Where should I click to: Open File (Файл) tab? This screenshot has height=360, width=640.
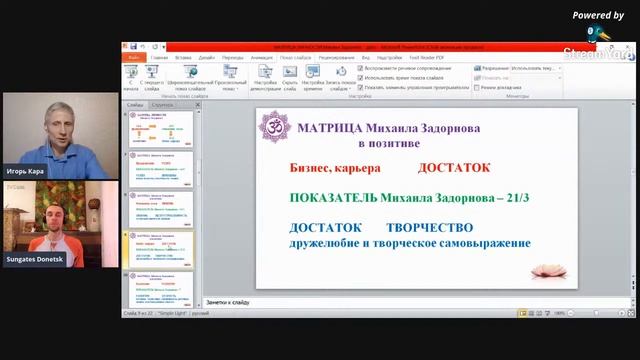pyautogui.click(x=134, y=58)
